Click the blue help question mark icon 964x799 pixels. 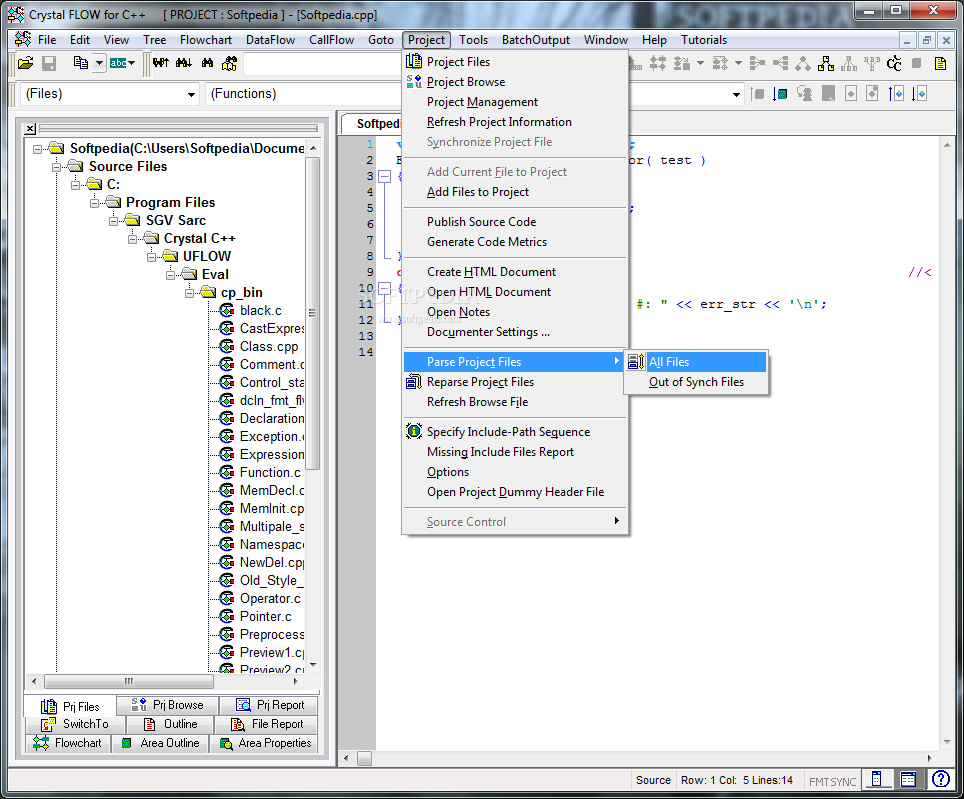click(940, 779)
